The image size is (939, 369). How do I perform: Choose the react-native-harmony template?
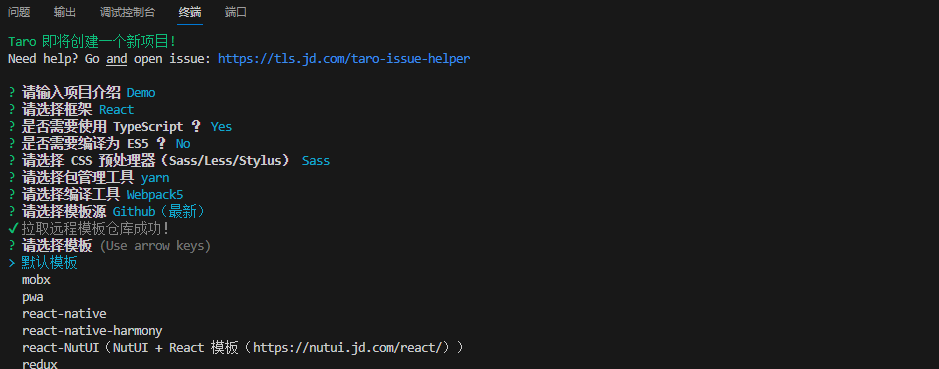pyautogui.click(x=92, y=331)
